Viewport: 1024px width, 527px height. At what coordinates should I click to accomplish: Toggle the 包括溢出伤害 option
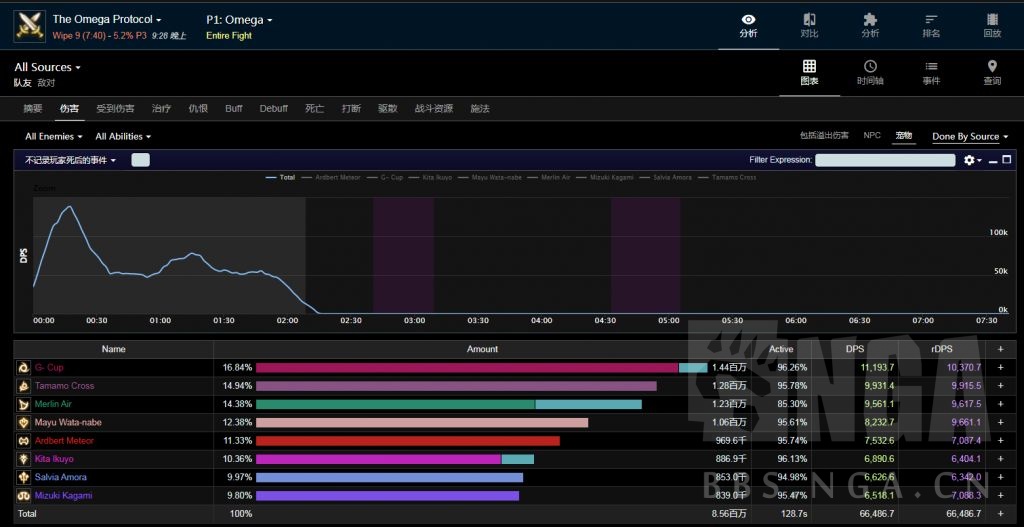pos(824,136)
